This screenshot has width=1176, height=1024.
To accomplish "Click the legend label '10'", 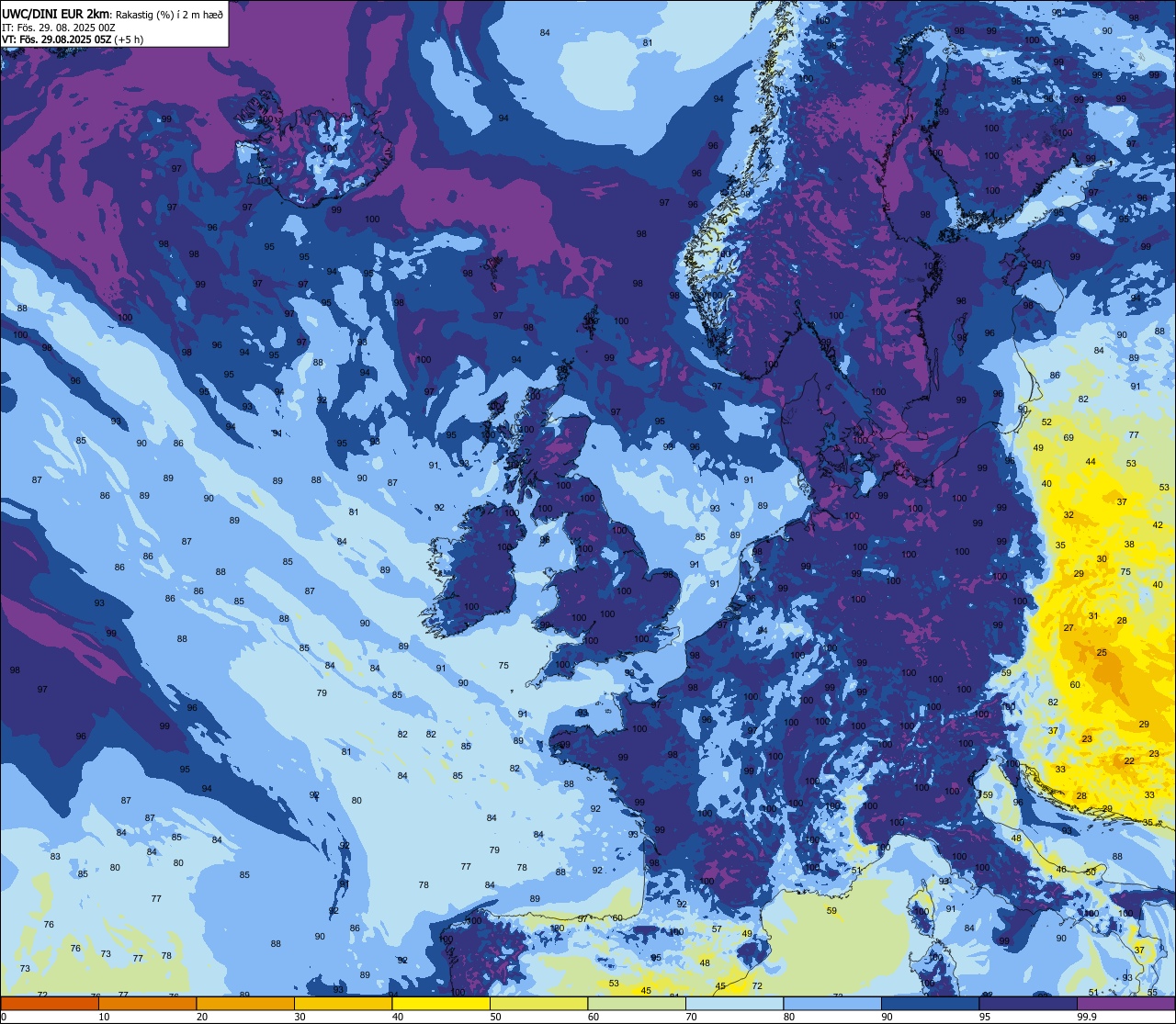I will click(104, 1017).
